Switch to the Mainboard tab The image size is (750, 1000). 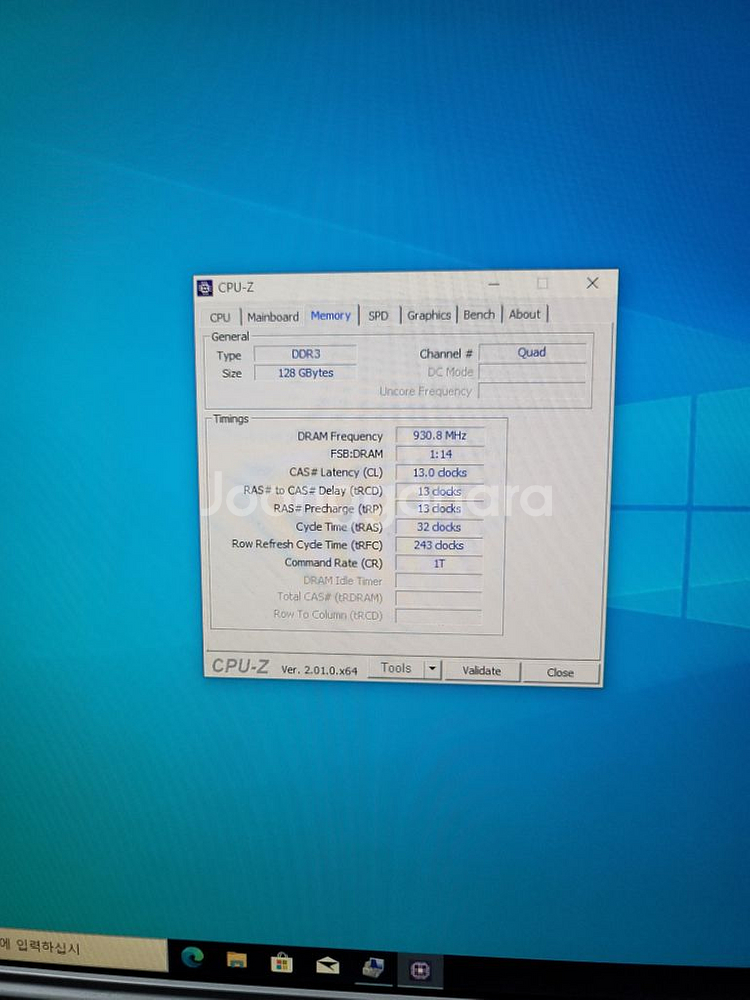(273, 316)
